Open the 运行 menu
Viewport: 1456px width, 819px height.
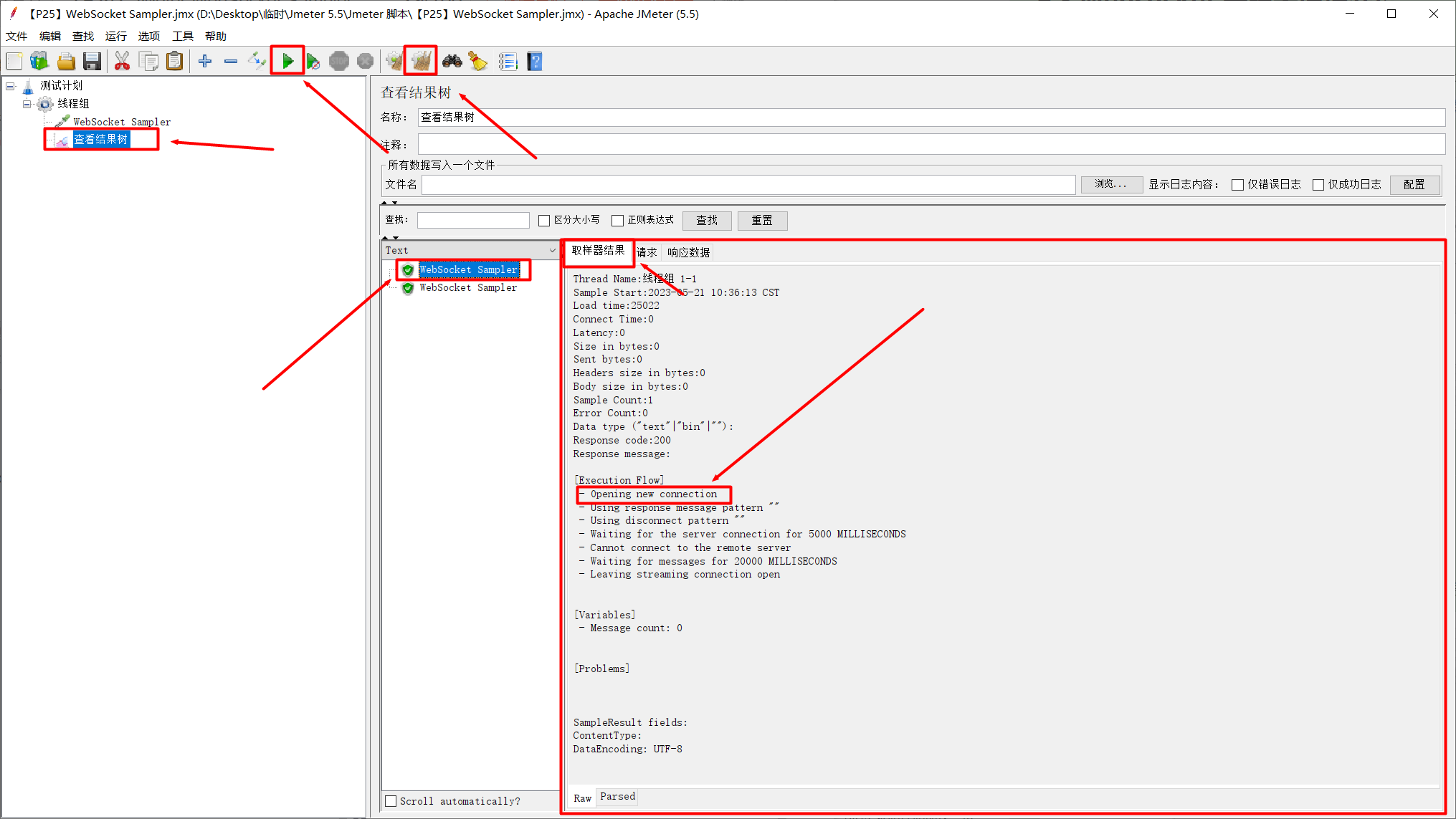(116, 36)
